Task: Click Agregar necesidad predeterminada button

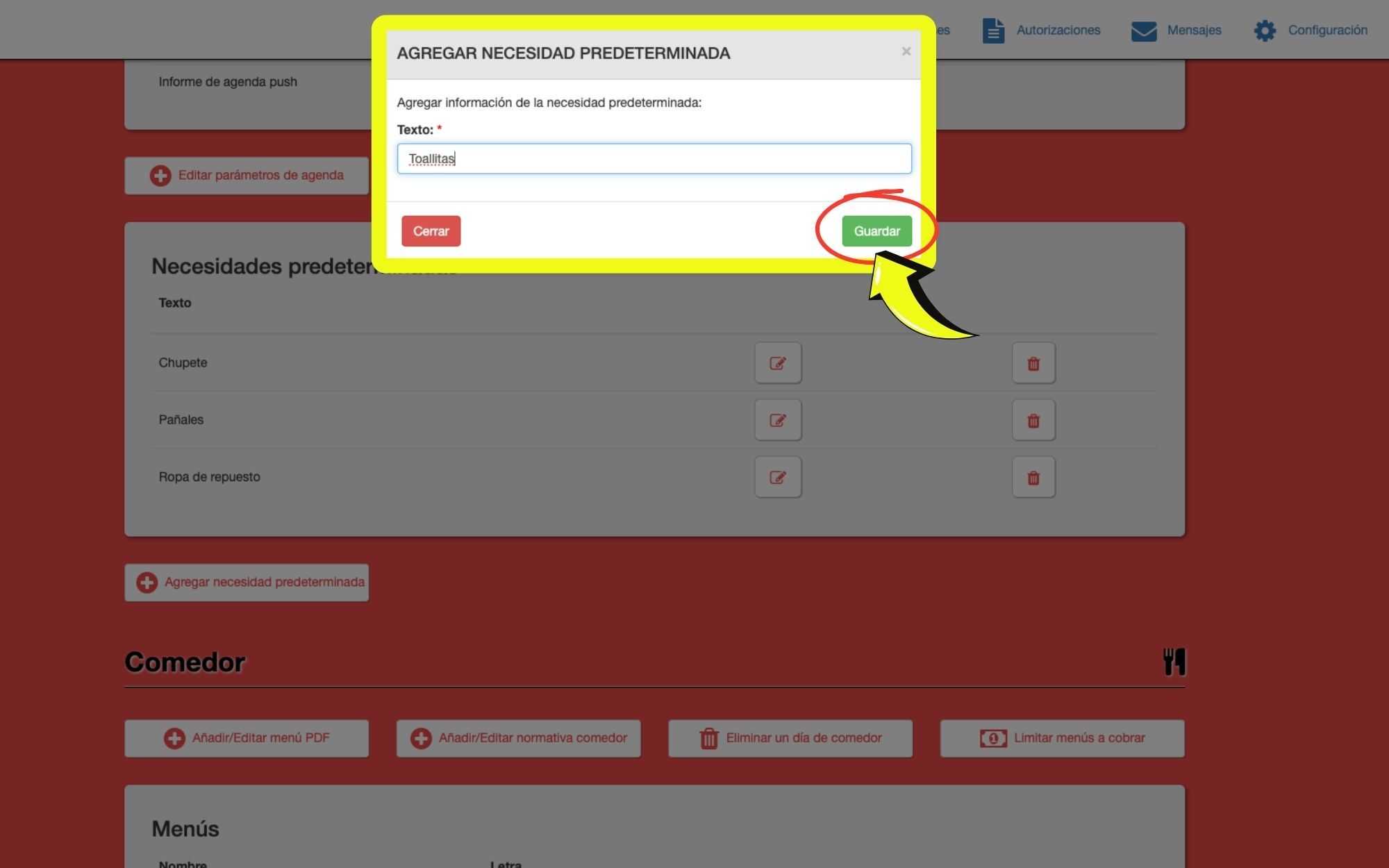Action: [x=247, y=583]
